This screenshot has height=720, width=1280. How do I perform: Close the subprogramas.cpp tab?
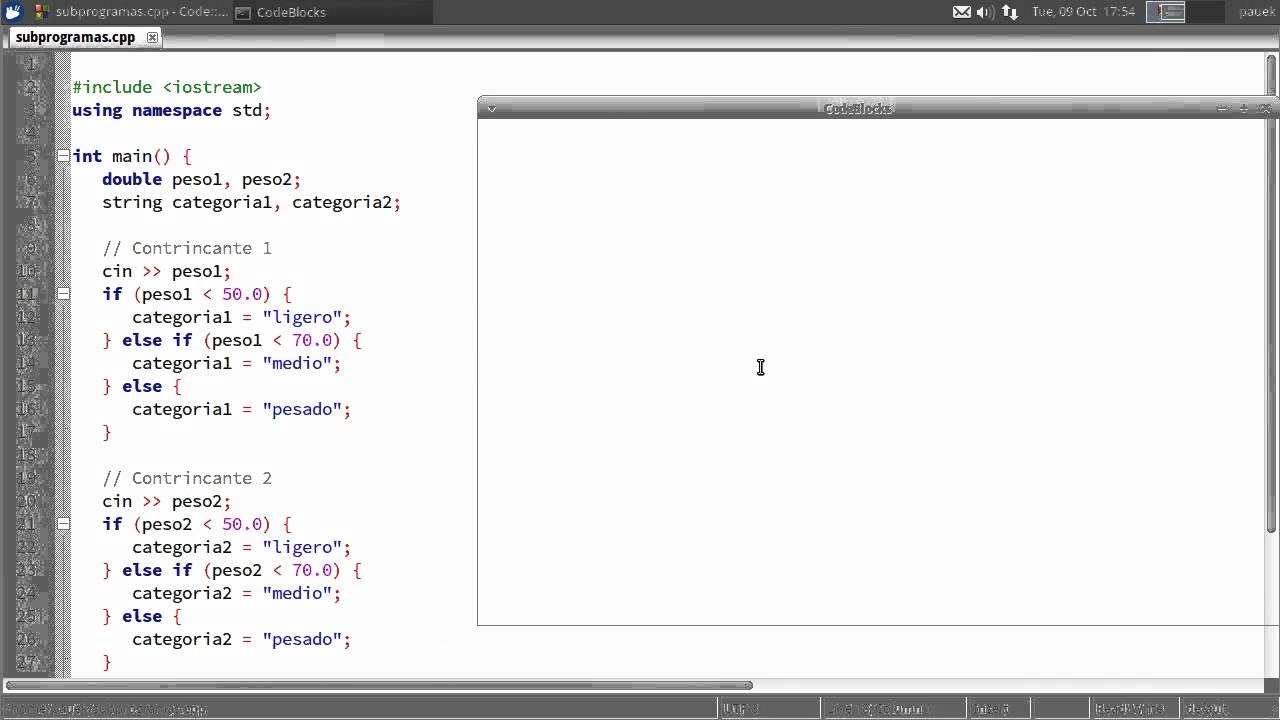click(x=152, y=37)
